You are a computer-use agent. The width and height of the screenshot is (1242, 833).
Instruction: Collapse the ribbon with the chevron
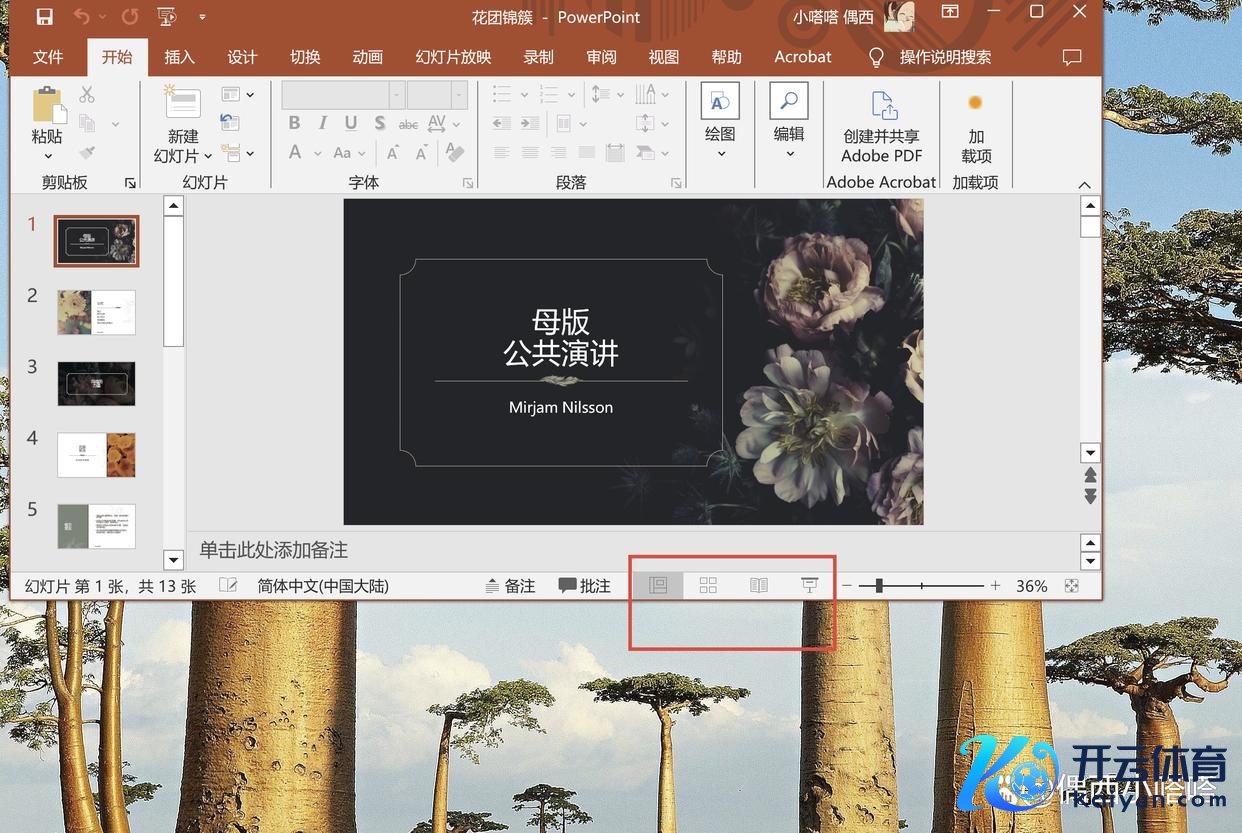(1085, 185)
